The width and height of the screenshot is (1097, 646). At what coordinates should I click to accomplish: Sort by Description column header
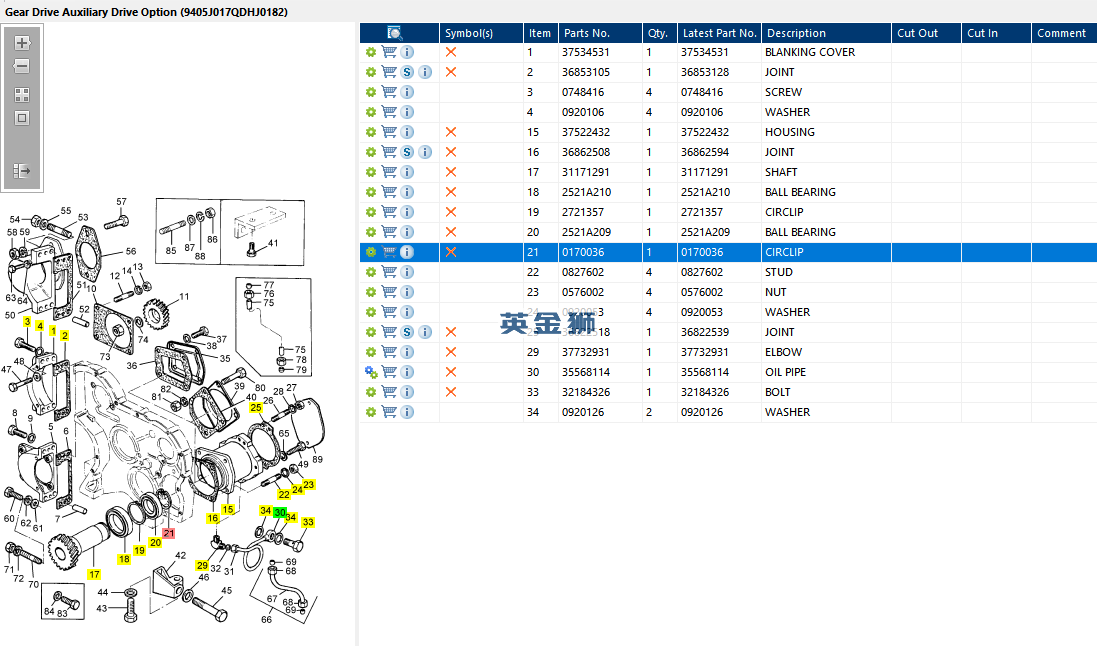point(796,33)
